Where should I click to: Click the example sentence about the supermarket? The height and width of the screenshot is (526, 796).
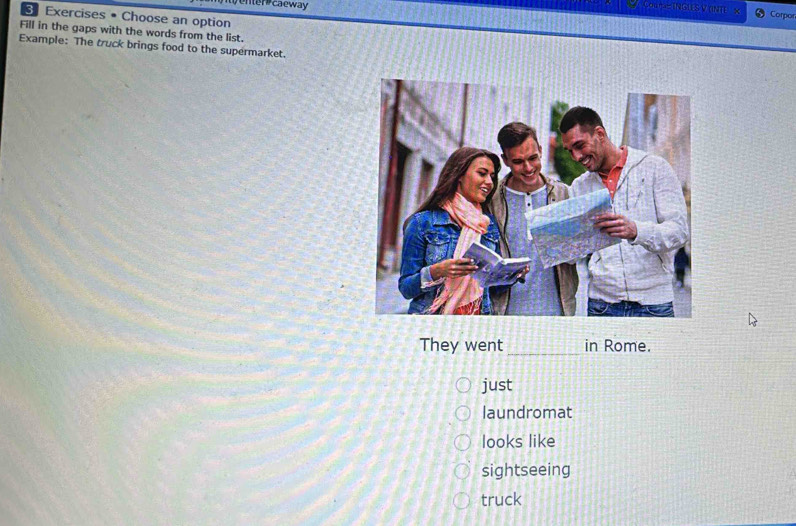(x=152, y=50)
